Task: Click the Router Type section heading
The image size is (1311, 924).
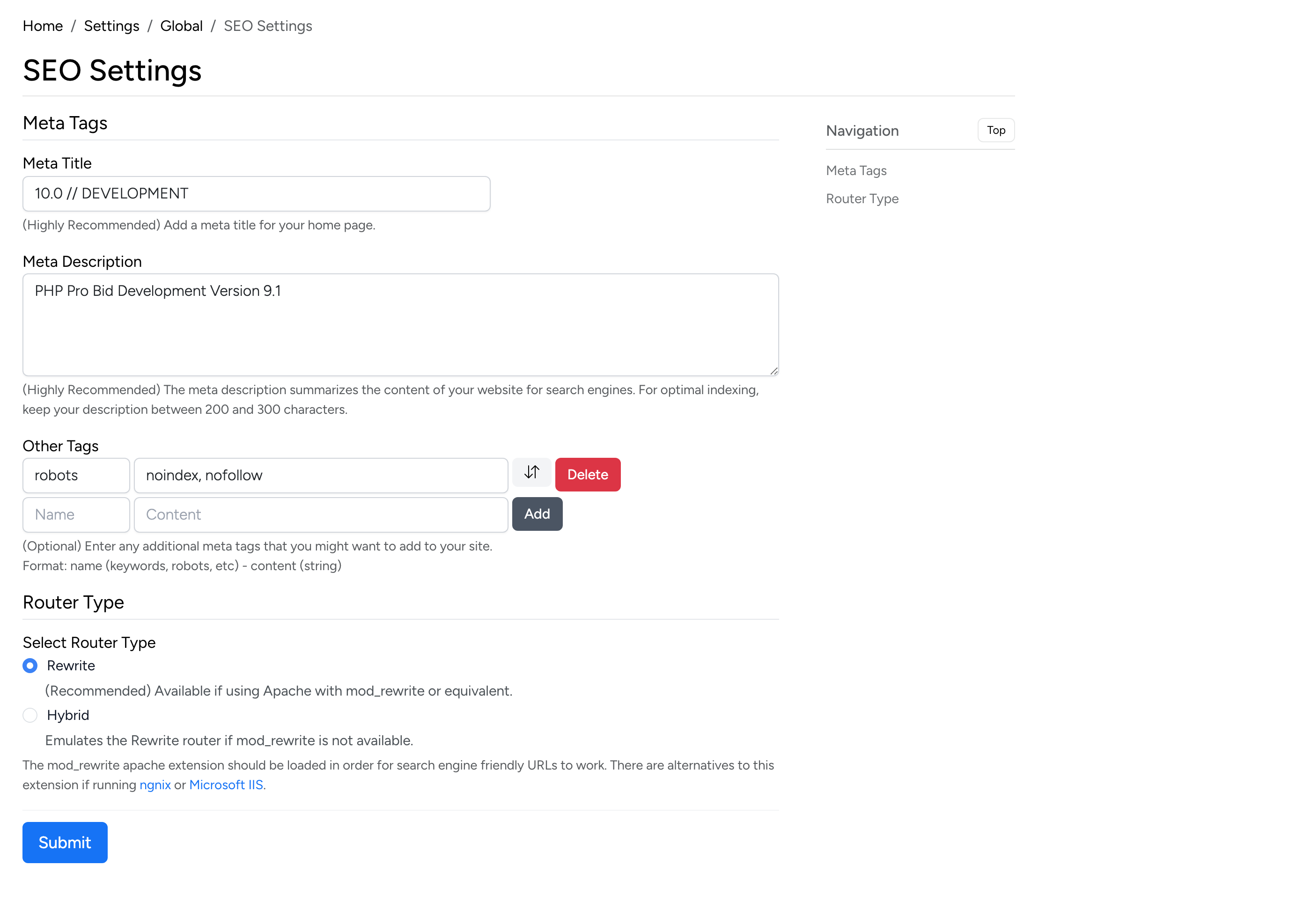Action: click(73, 603)
